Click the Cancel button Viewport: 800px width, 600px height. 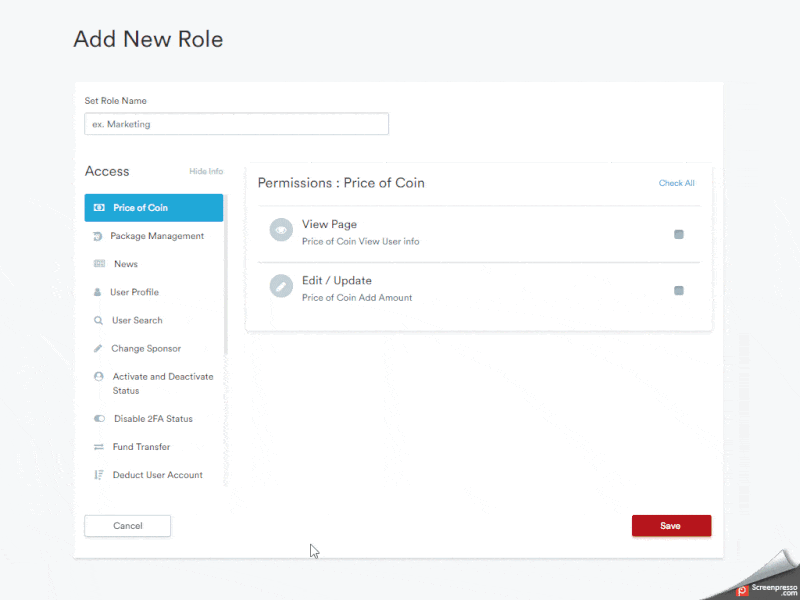point(127,525)
